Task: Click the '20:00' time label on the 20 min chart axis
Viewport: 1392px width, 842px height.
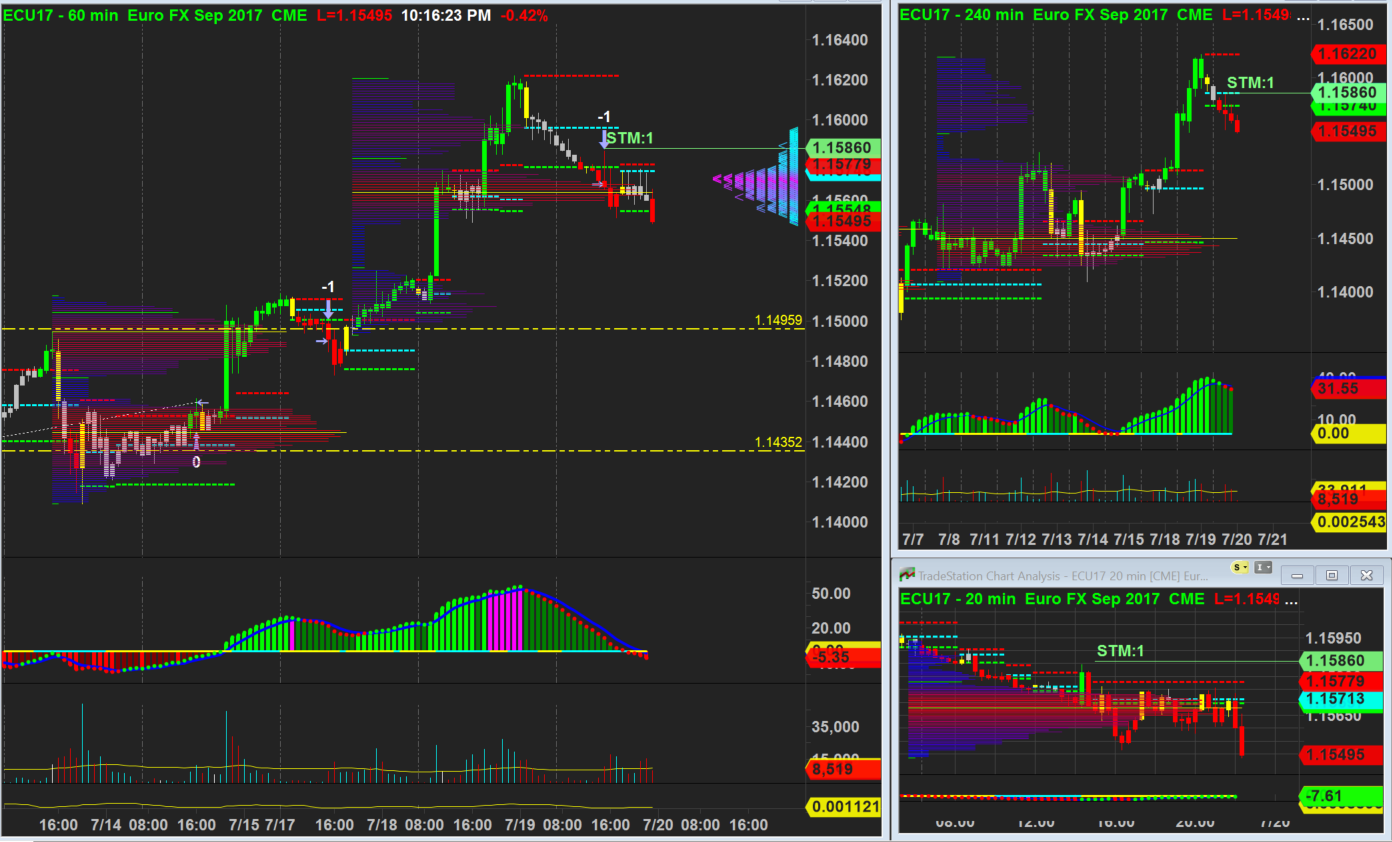Action: [1195, 822]
